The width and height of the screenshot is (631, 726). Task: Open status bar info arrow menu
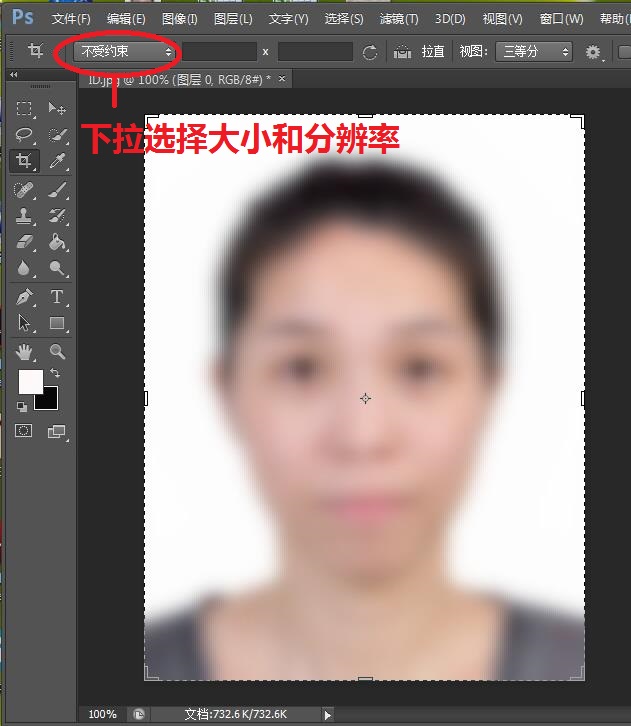[x=327, y=715]
